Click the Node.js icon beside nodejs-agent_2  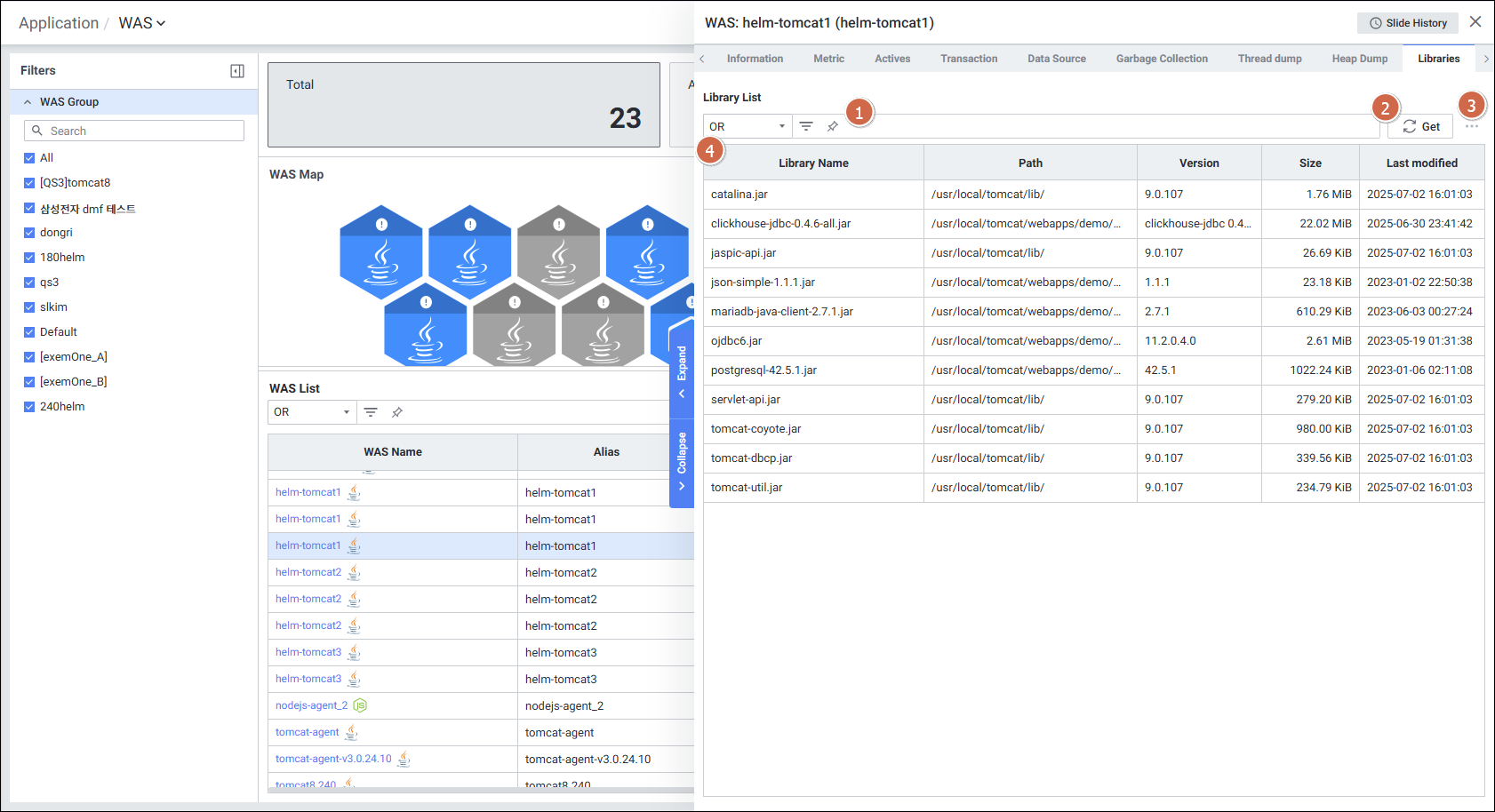point(360,705)
